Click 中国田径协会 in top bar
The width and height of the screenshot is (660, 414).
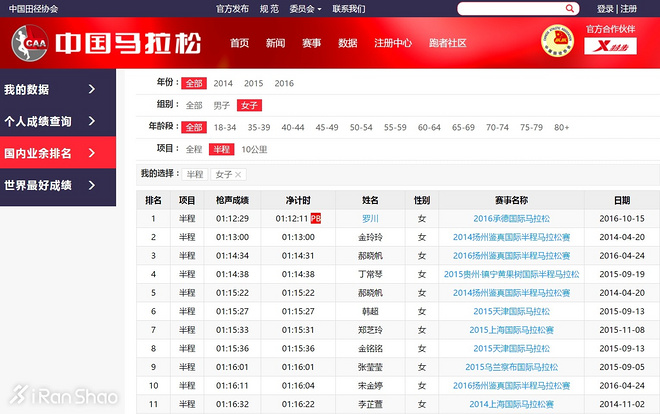click(33, 9)
